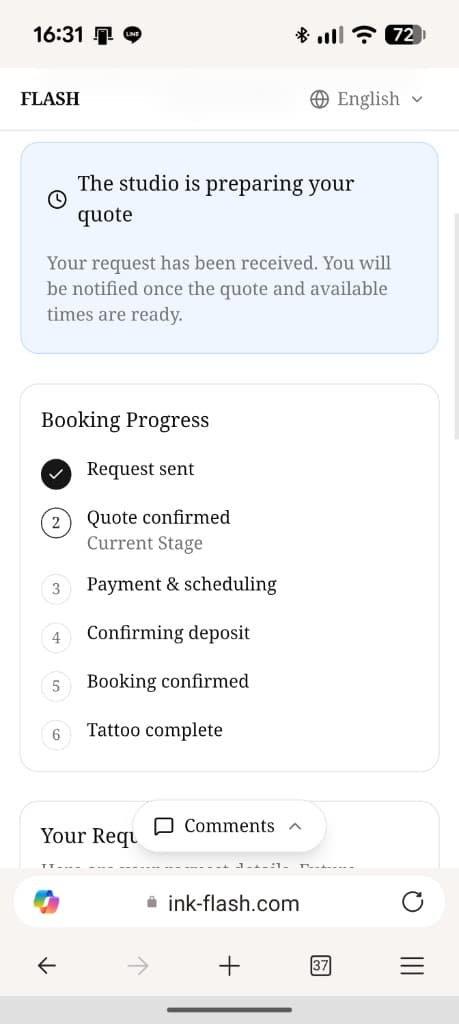Image resolution: width=459 pixels, height=1024 pixels.
Task: Click the speech bubble Comments icon
Action: pyautogui.click(x=163, y=826)
